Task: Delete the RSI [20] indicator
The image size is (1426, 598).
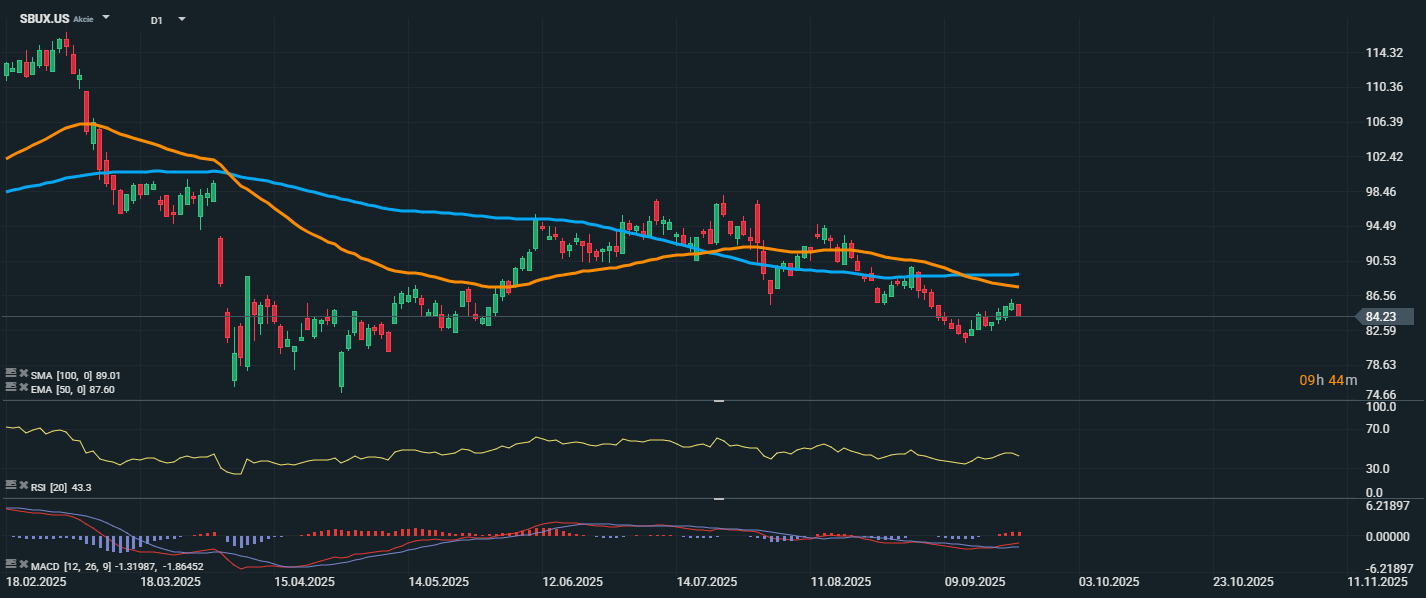Action: (x=23, y=486)
